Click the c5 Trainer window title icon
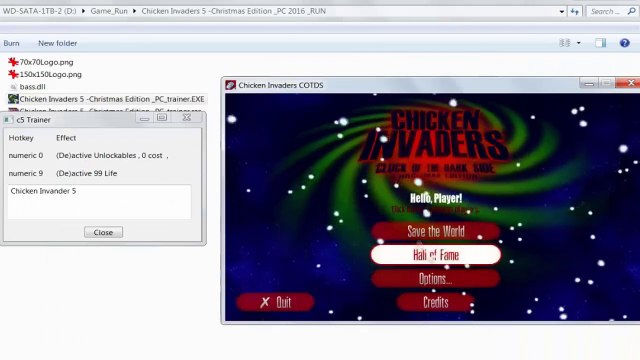Screen dimensions: 640x360 (8, 120)
